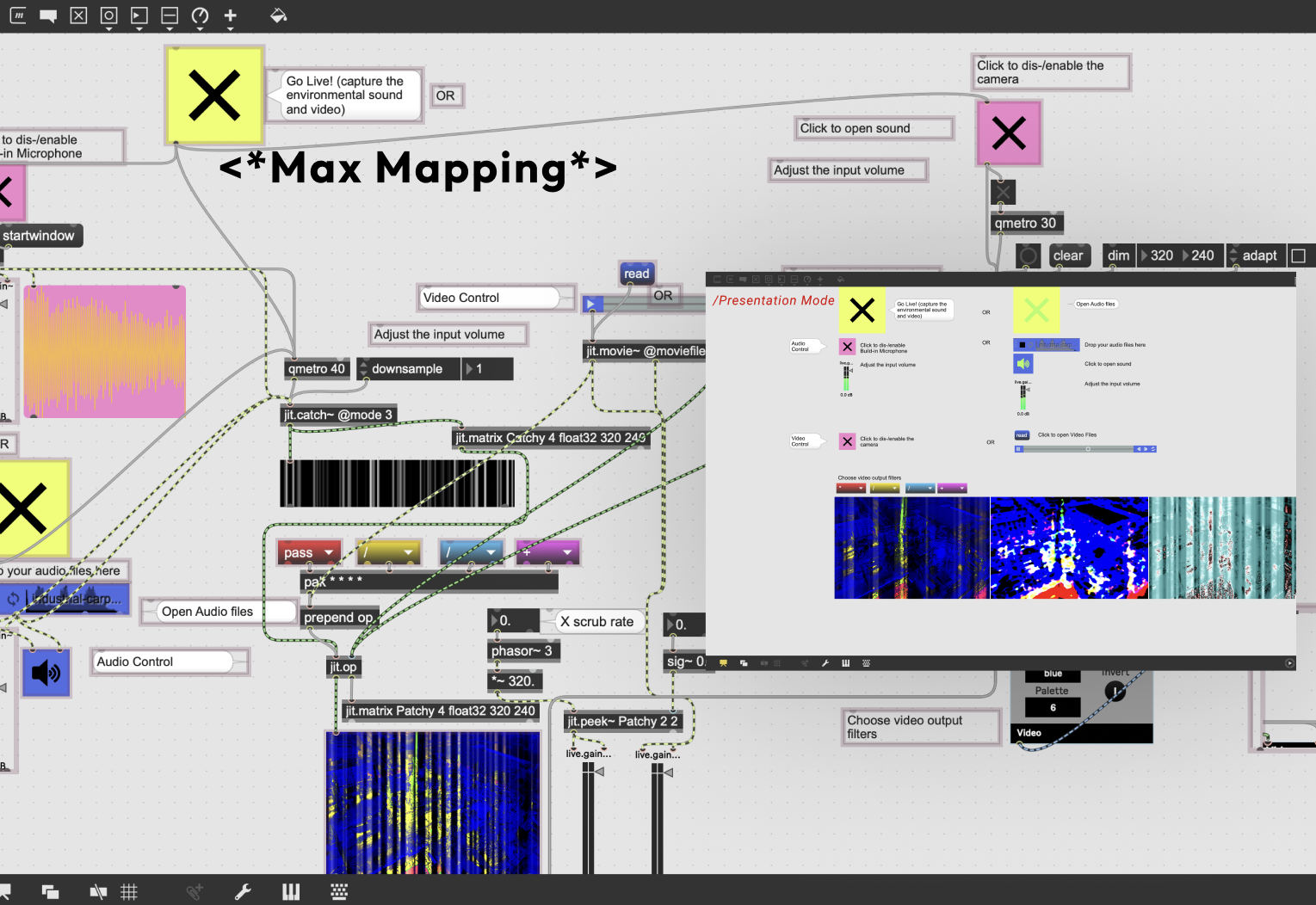Viewport: 1316px width, 905px height.
Task: Toggle the pink camera enable switch
Action: 1009,133
